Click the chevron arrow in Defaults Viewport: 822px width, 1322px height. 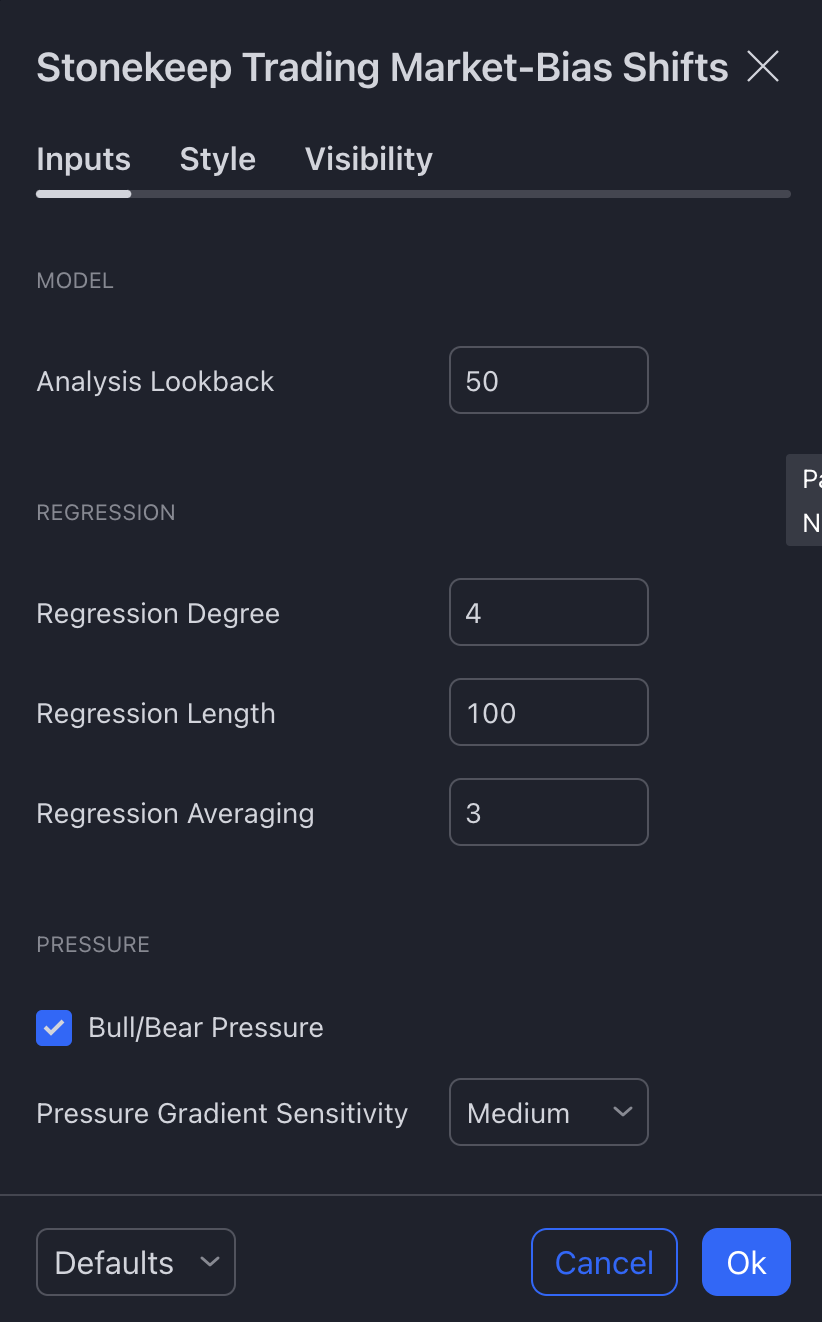209,1262
